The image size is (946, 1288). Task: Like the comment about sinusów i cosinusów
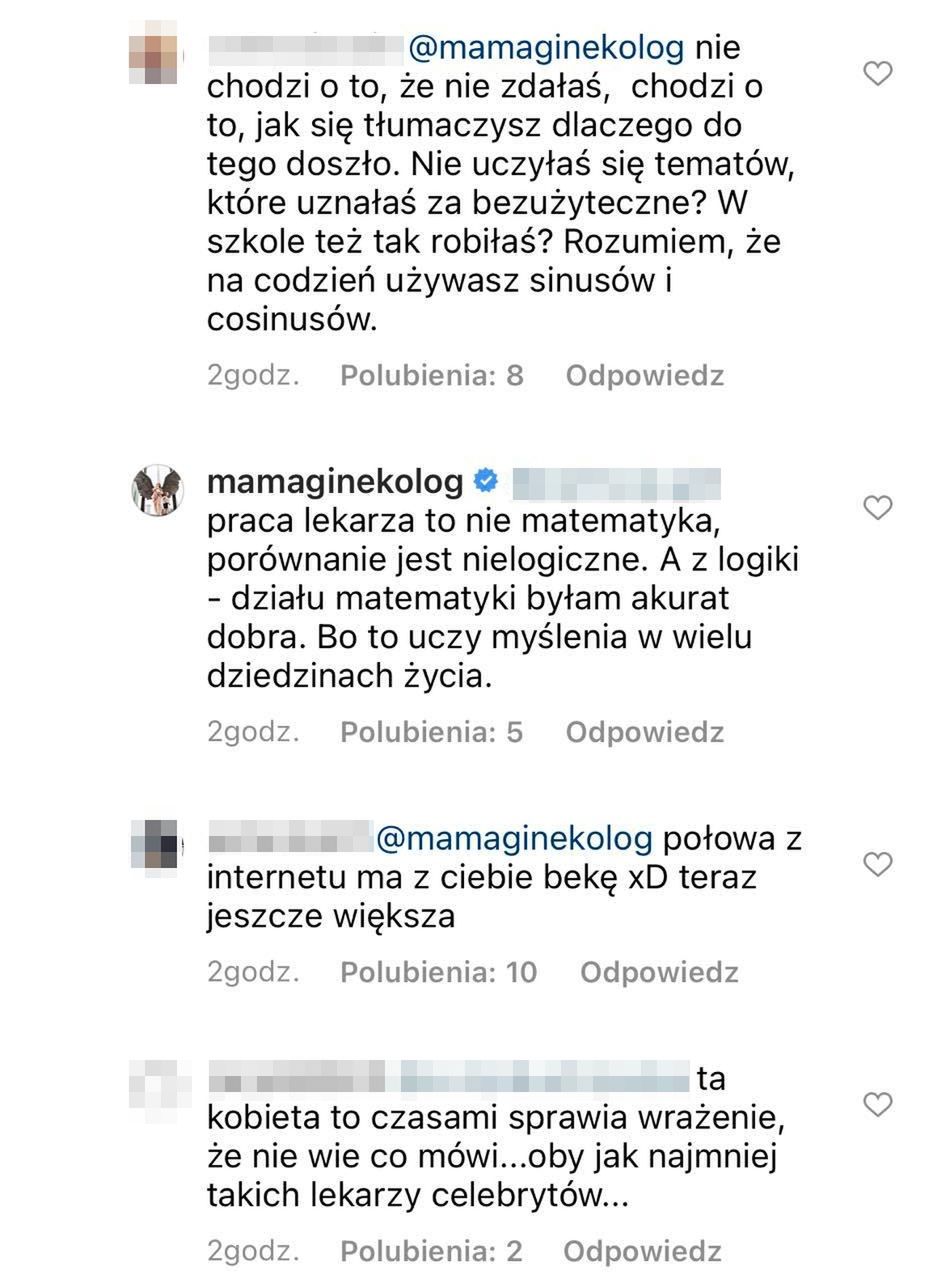[877, 73]
